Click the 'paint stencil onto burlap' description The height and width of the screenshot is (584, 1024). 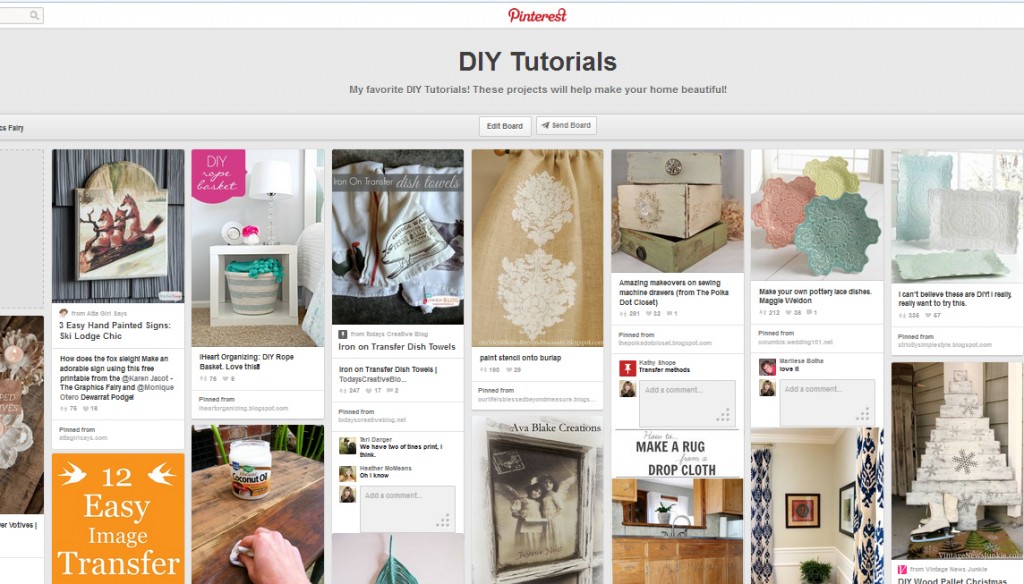pyautogui.click(x=520, y=358)
